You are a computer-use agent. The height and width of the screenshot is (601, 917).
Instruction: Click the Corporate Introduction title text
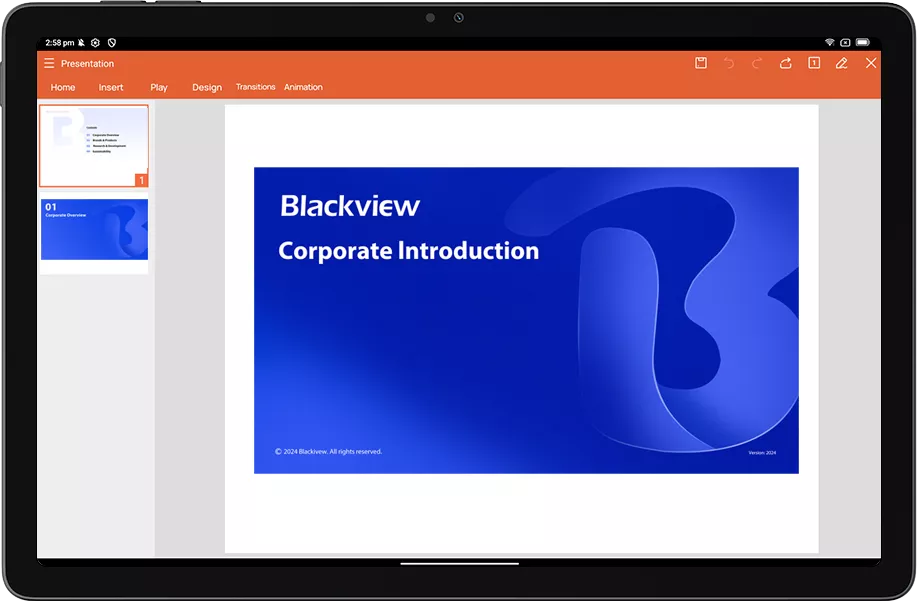tap(408, 250)
